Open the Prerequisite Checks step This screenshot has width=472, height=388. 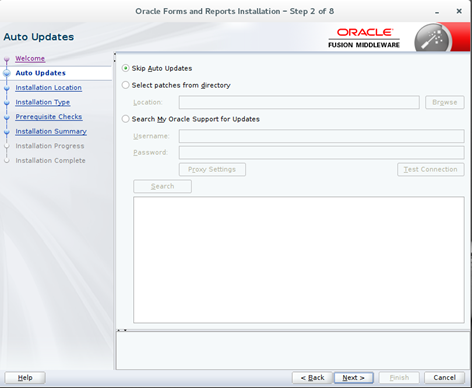click(x=49, y=117)
